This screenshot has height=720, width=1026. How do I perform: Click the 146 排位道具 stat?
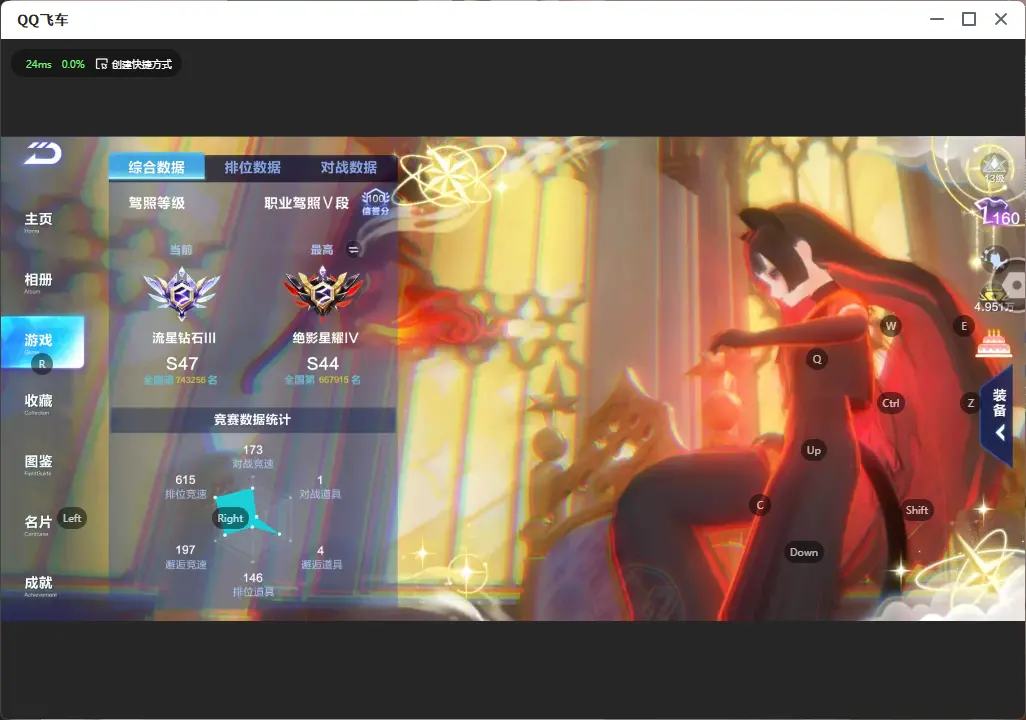tap(253, 585)
